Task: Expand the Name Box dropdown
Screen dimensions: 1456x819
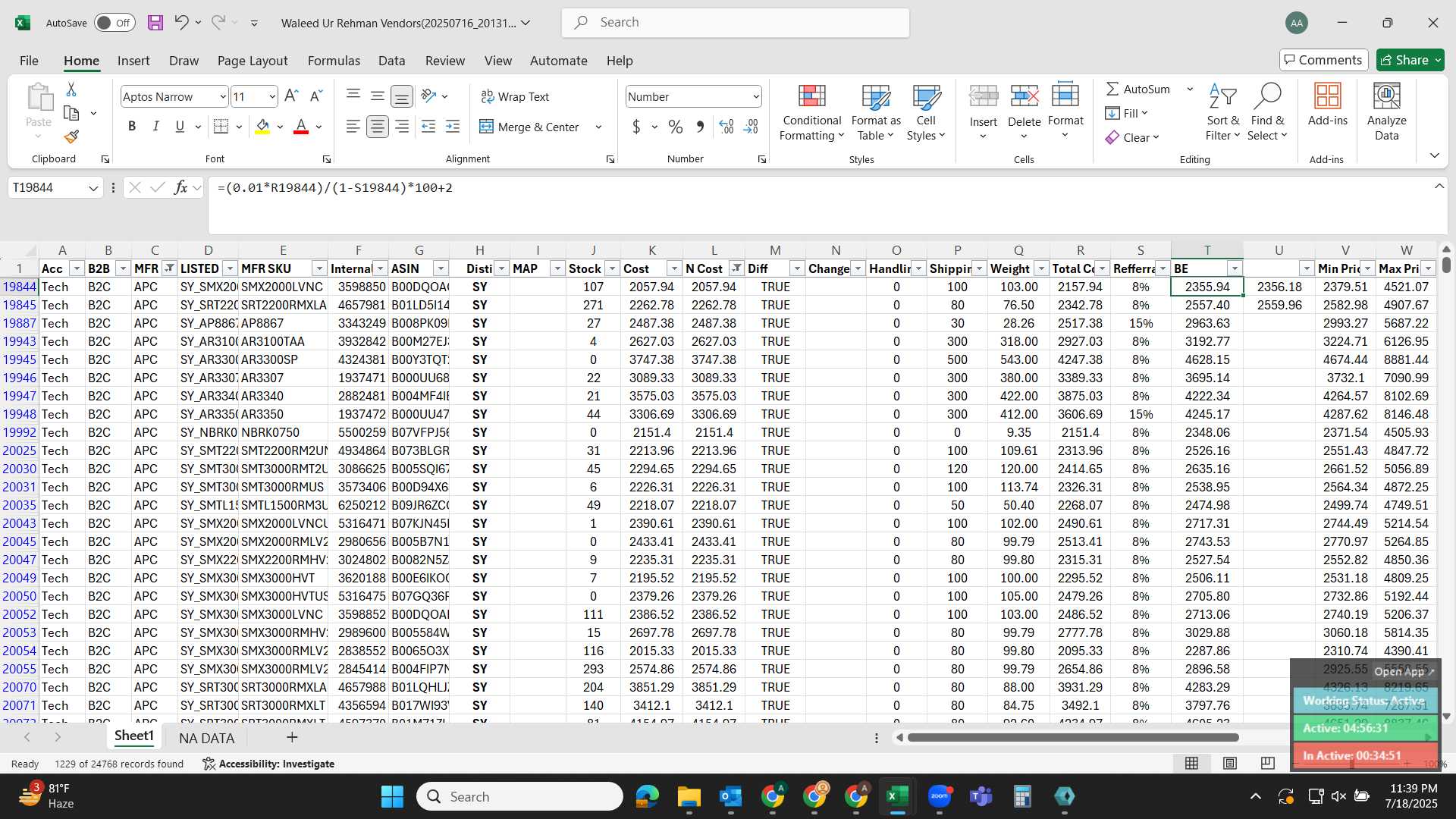Action: 93,188
